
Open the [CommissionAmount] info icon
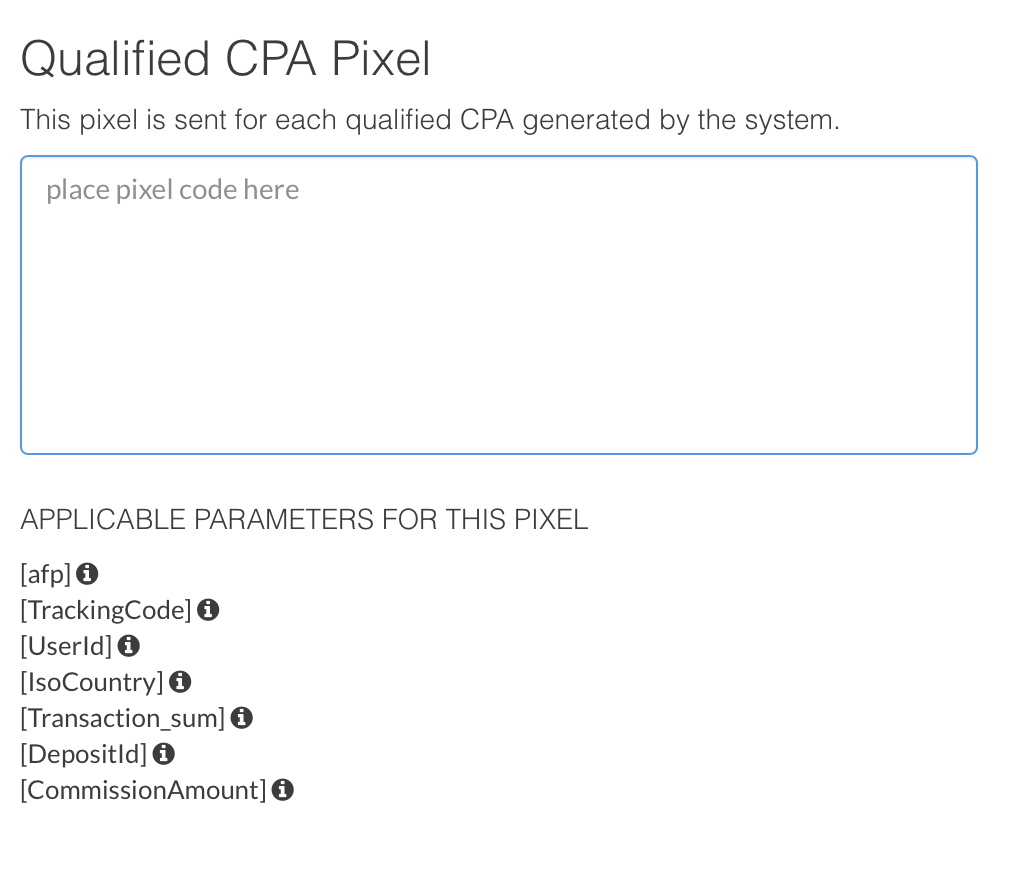click(282, 790)
